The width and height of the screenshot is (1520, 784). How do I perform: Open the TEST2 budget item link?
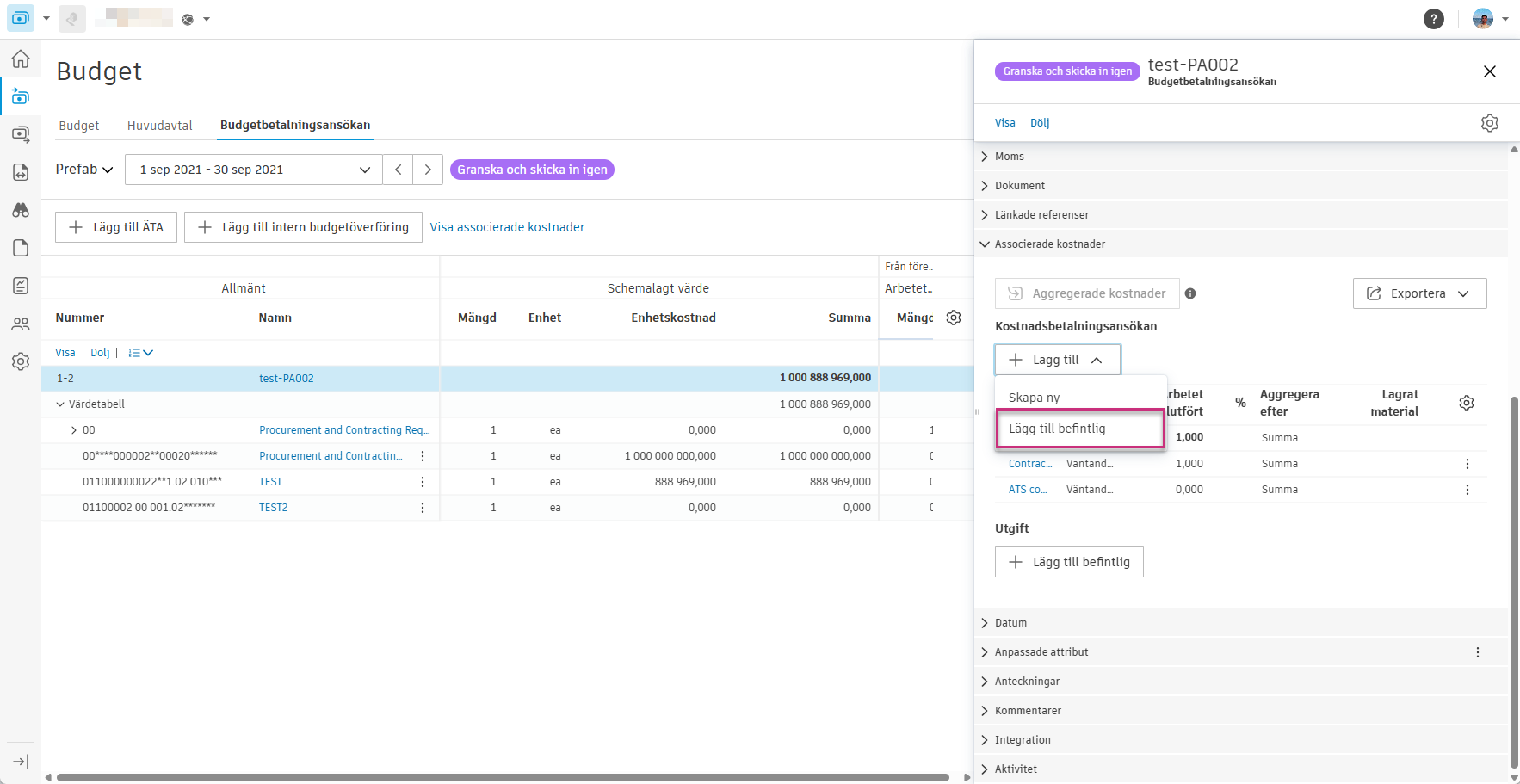pyautogui.click(x=274, y=508)
